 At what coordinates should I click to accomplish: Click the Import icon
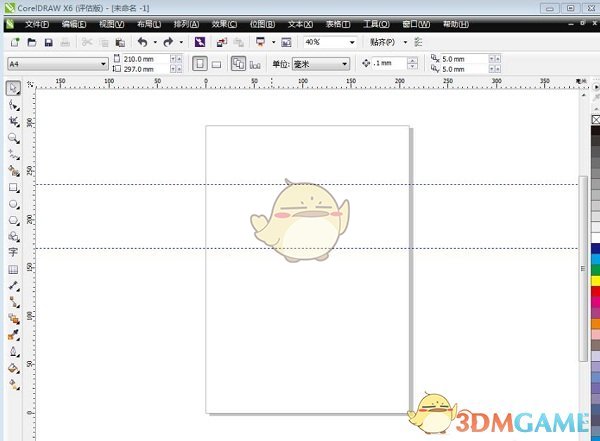[x=222, y=42]
